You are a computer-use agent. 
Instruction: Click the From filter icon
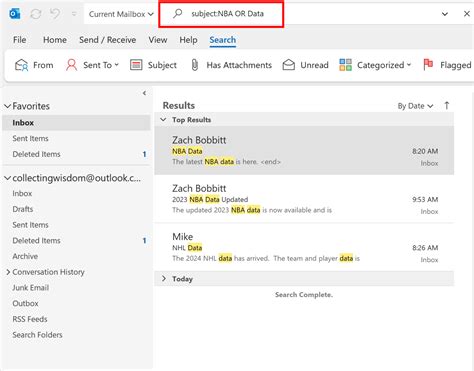pos(22,65)
